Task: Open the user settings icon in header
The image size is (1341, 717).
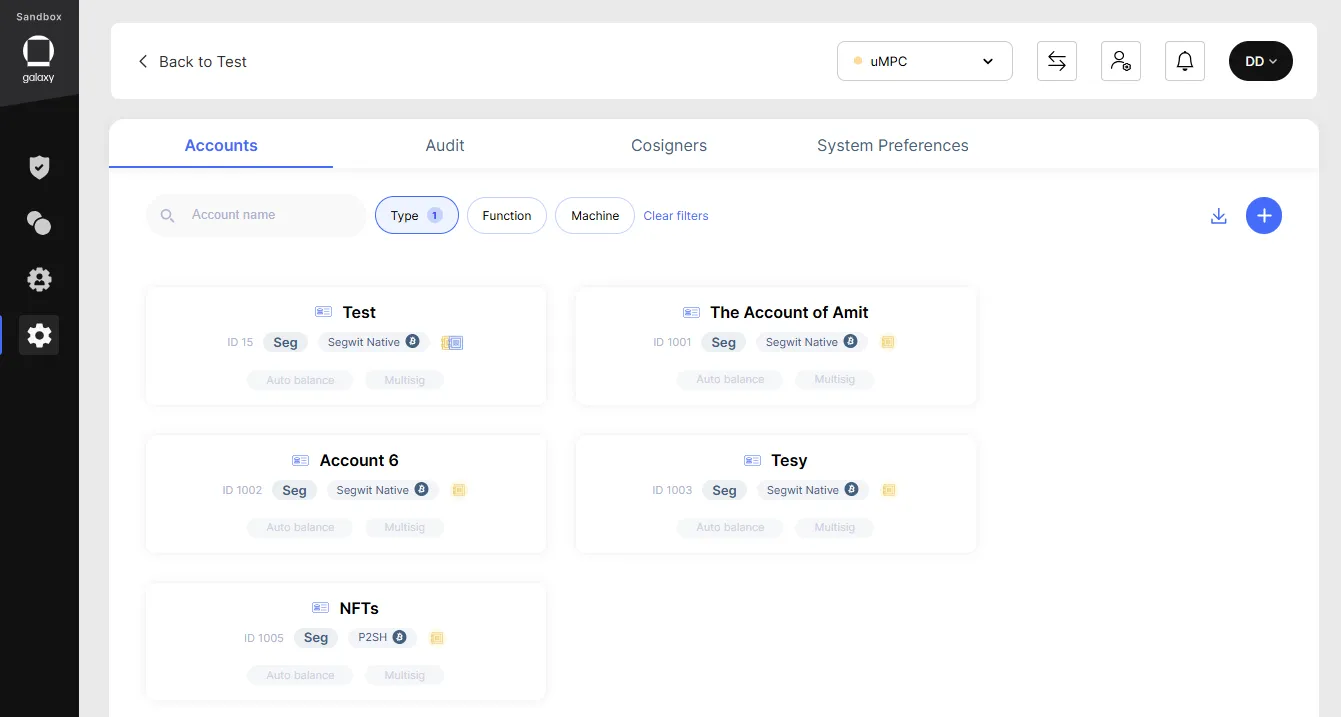Action: coord(1121,61)
